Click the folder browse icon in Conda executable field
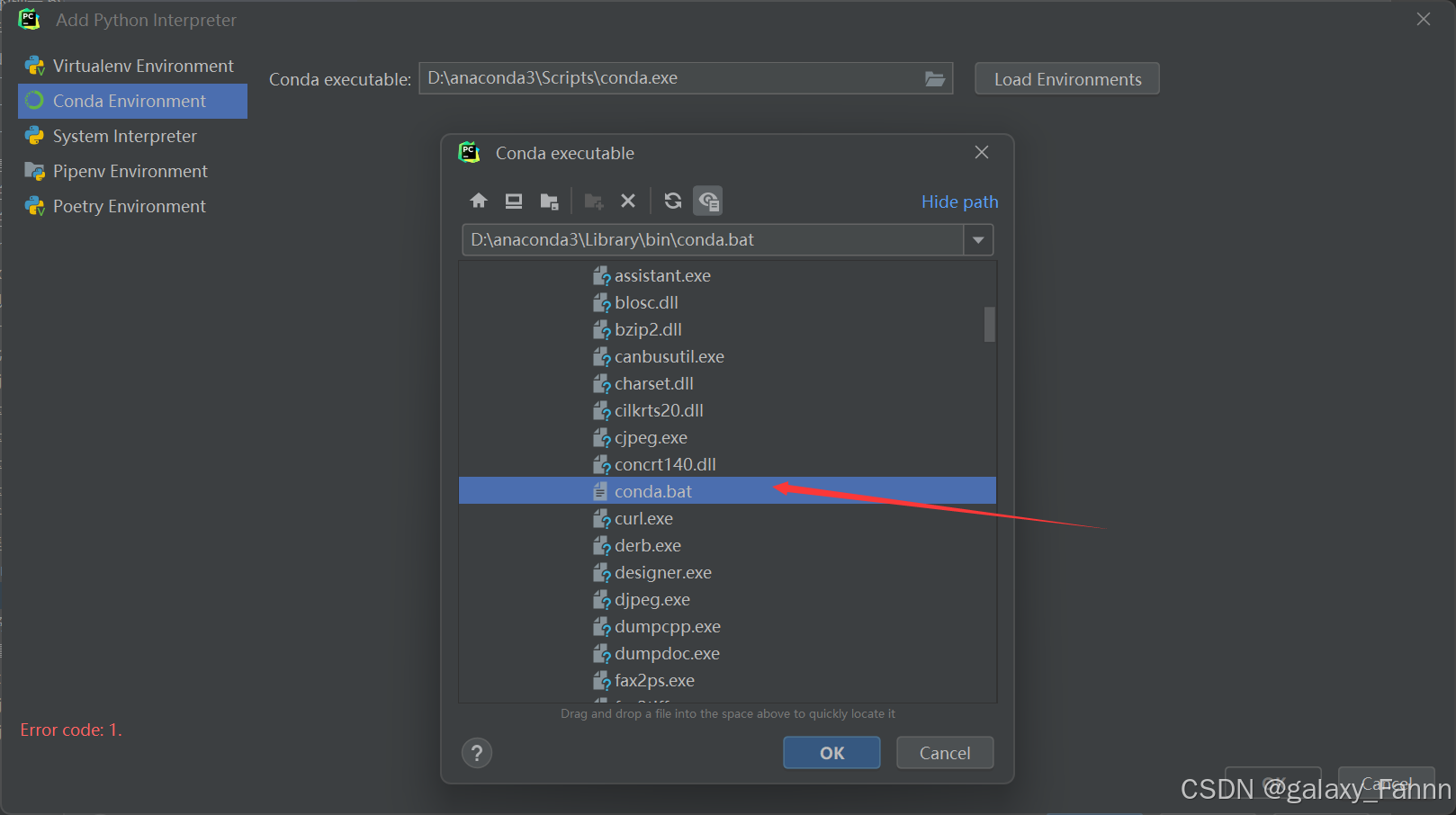The width and height of the screenshot is (1456, 815). pyautogui.click(x=934, y=78)
